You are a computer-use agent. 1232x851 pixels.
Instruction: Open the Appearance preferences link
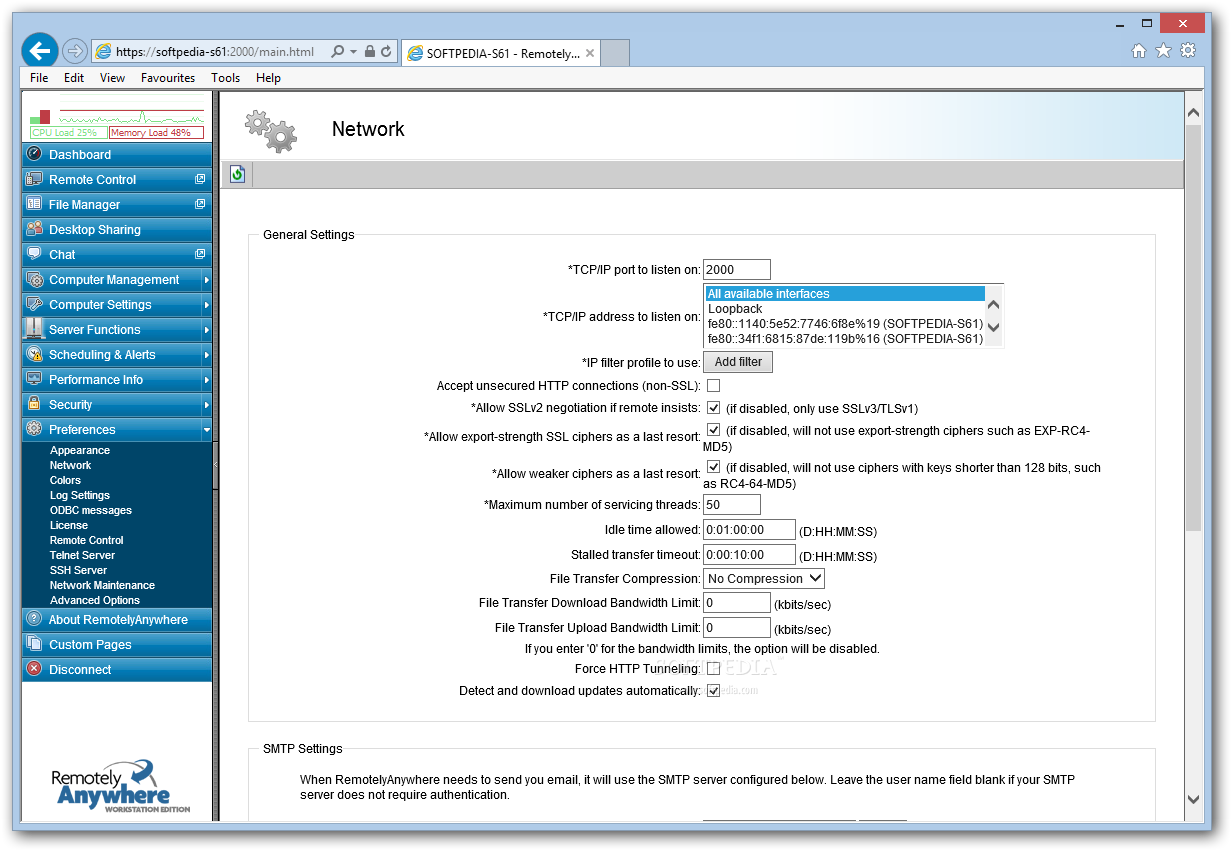80,450
